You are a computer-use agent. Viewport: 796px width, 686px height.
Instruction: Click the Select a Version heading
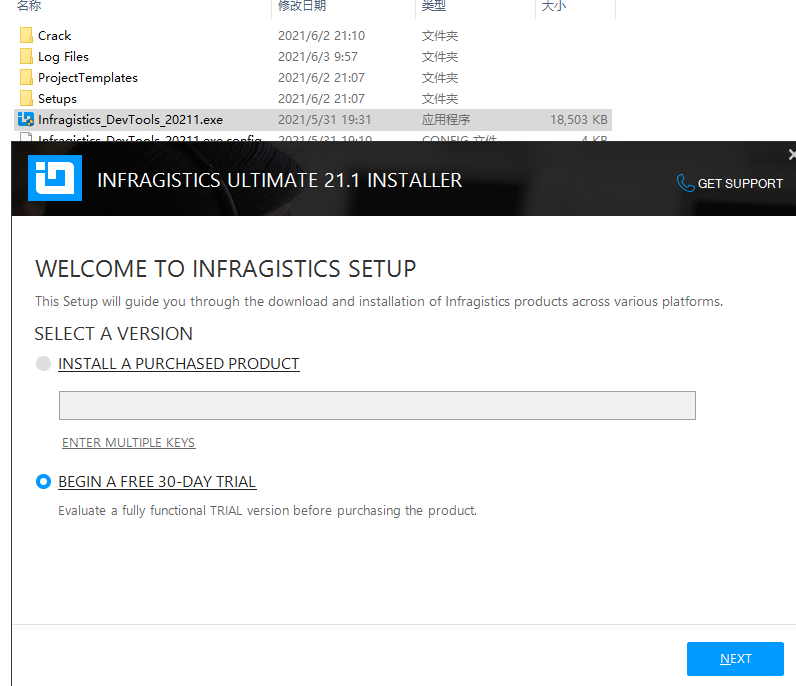point(114,334)
